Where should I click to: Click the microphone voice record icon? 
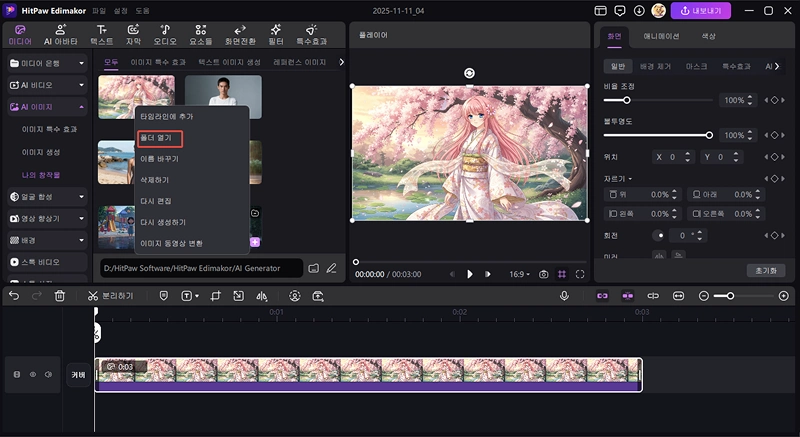[565, 296]
